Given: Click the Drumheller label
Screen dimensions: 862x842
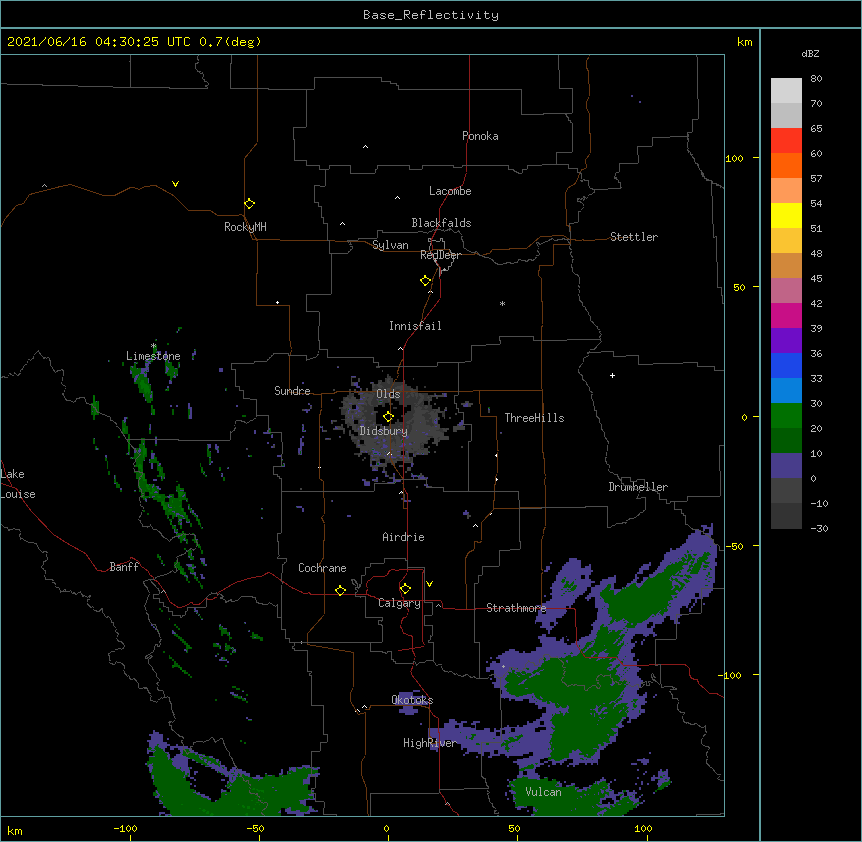Looking at the screenshot, I should pos(638,487).
